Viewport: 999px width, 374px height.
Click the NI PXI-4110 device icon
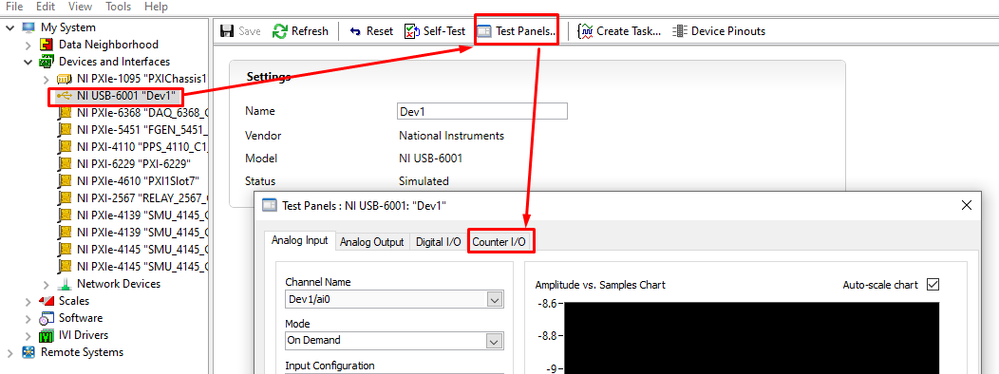tap(64, 147)
